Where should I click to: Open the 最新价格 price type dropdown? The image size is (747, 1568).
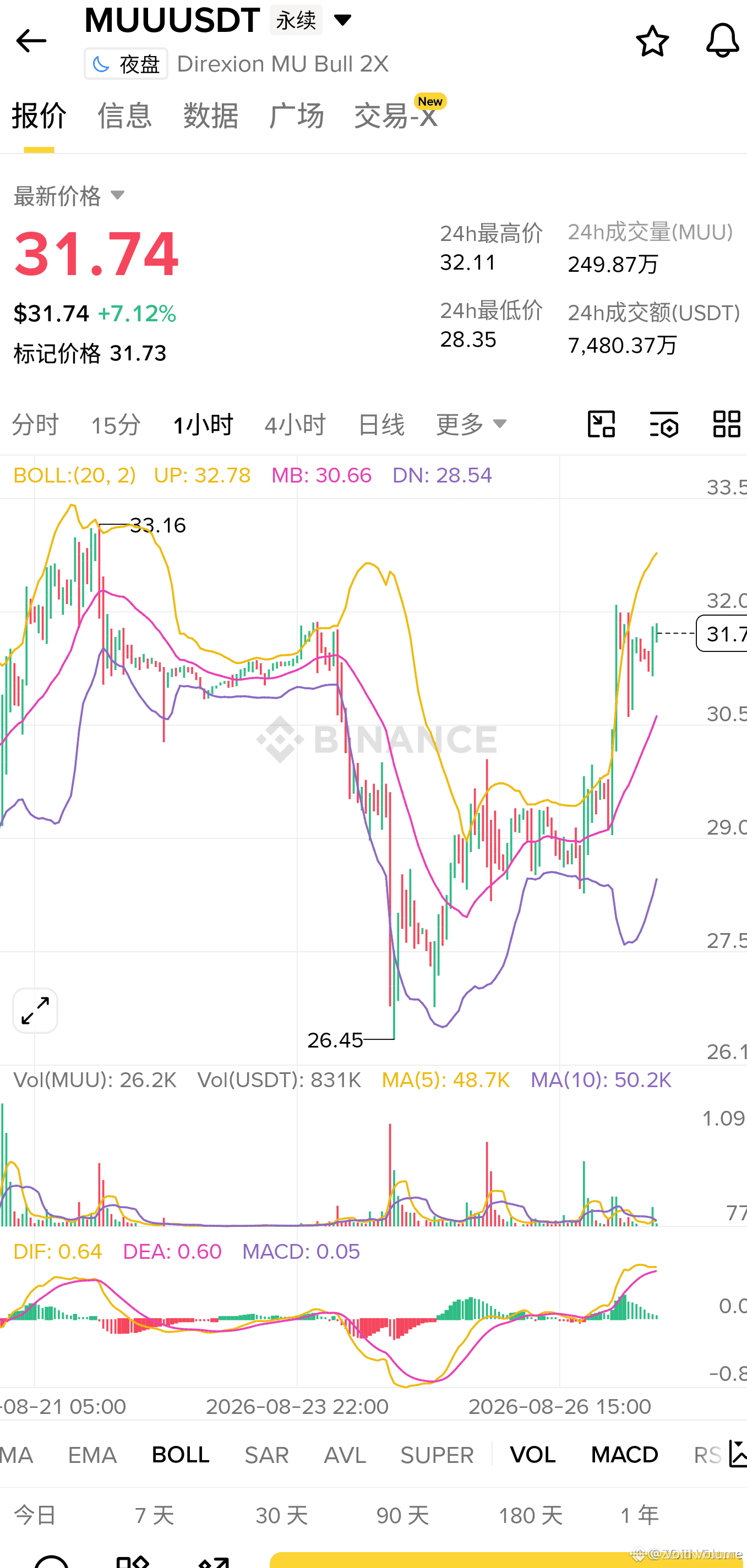click(69, 196)
